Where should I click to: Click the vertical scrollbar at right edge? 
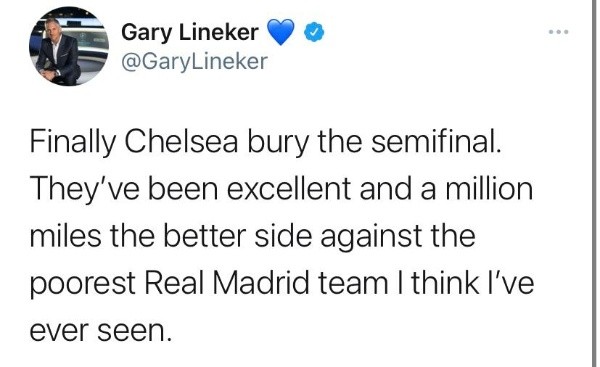(593, 183)
